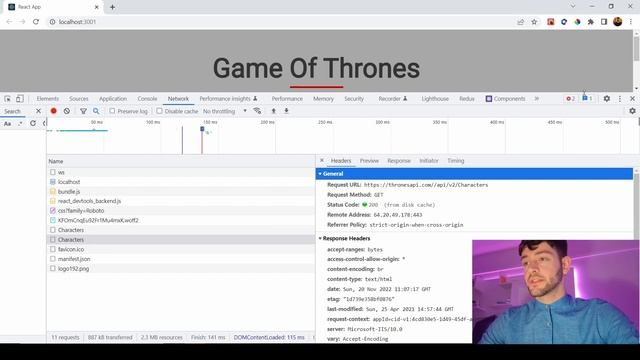The image size is (640, 360).
Task: Switch to the Console tab
Action: coord(147,99)
